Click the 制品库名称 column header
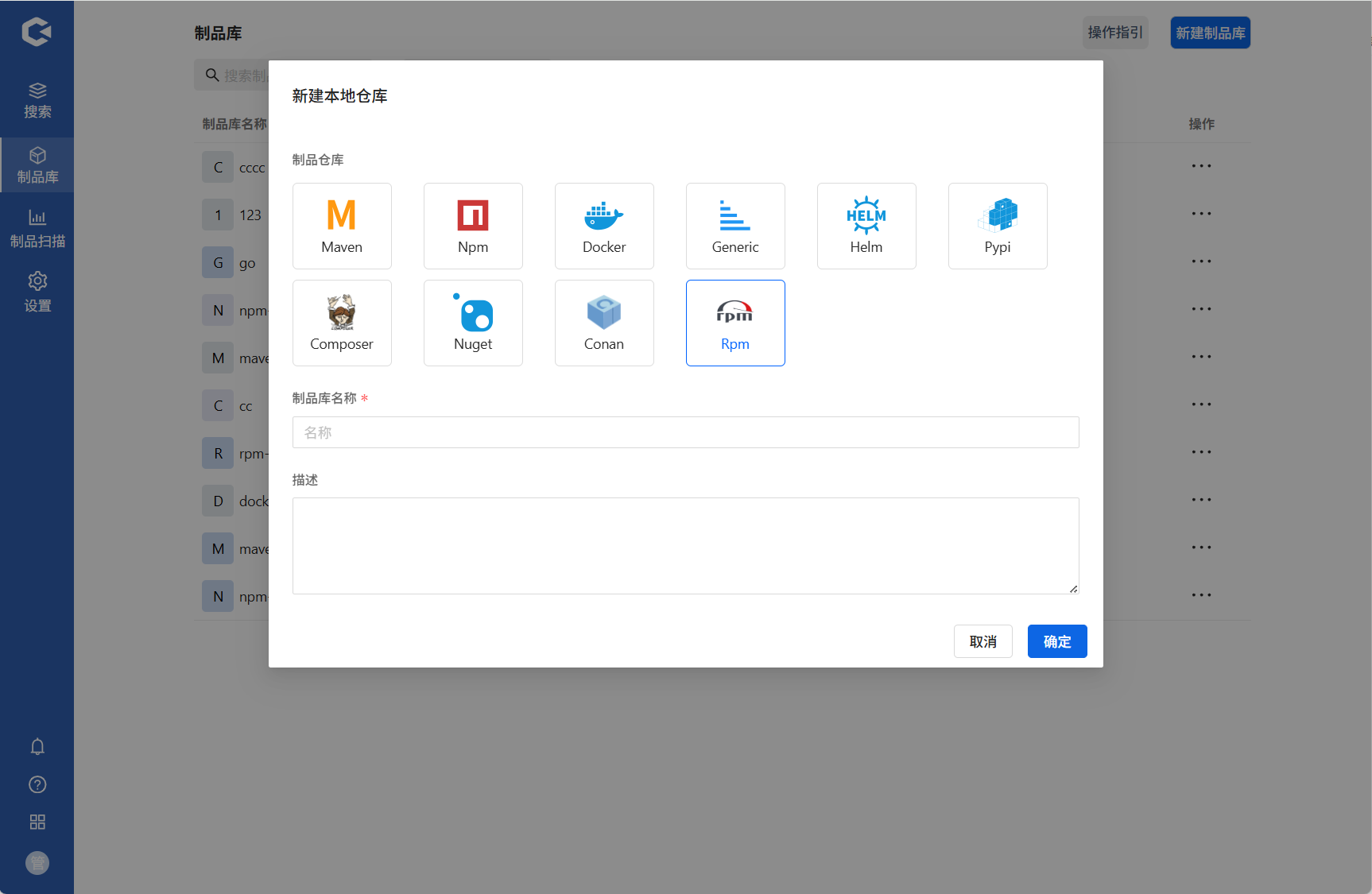1372x894 pixels. (x=234, y=124)
